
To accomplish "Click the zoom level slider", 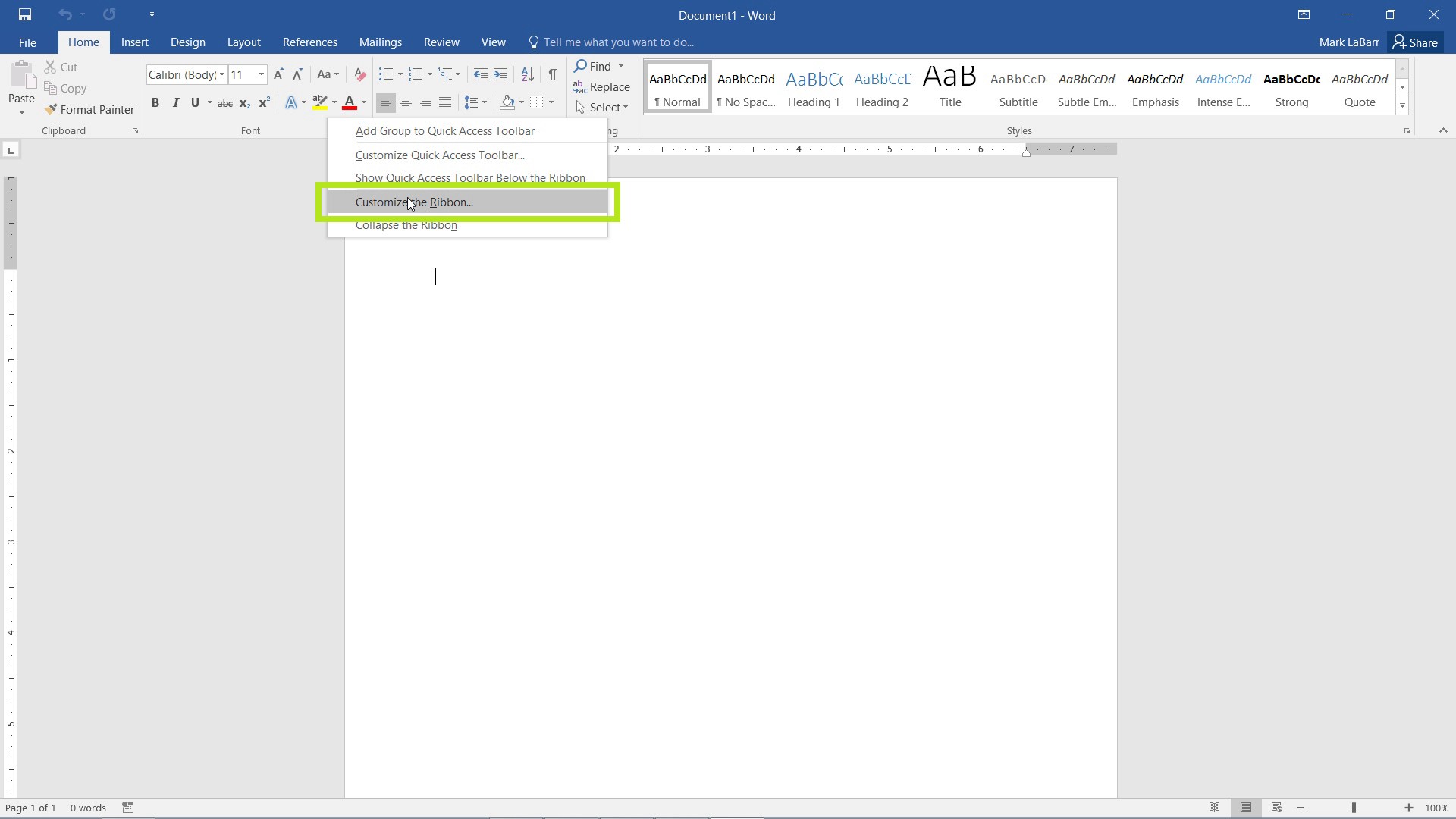I will point(1356,807).
